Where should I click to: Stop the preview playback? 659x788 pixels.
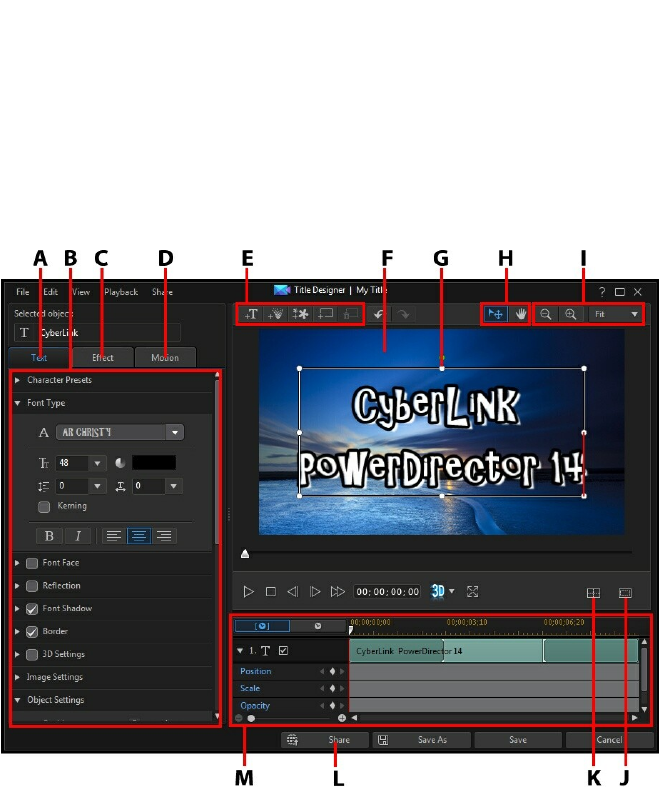tap(270, 592)
